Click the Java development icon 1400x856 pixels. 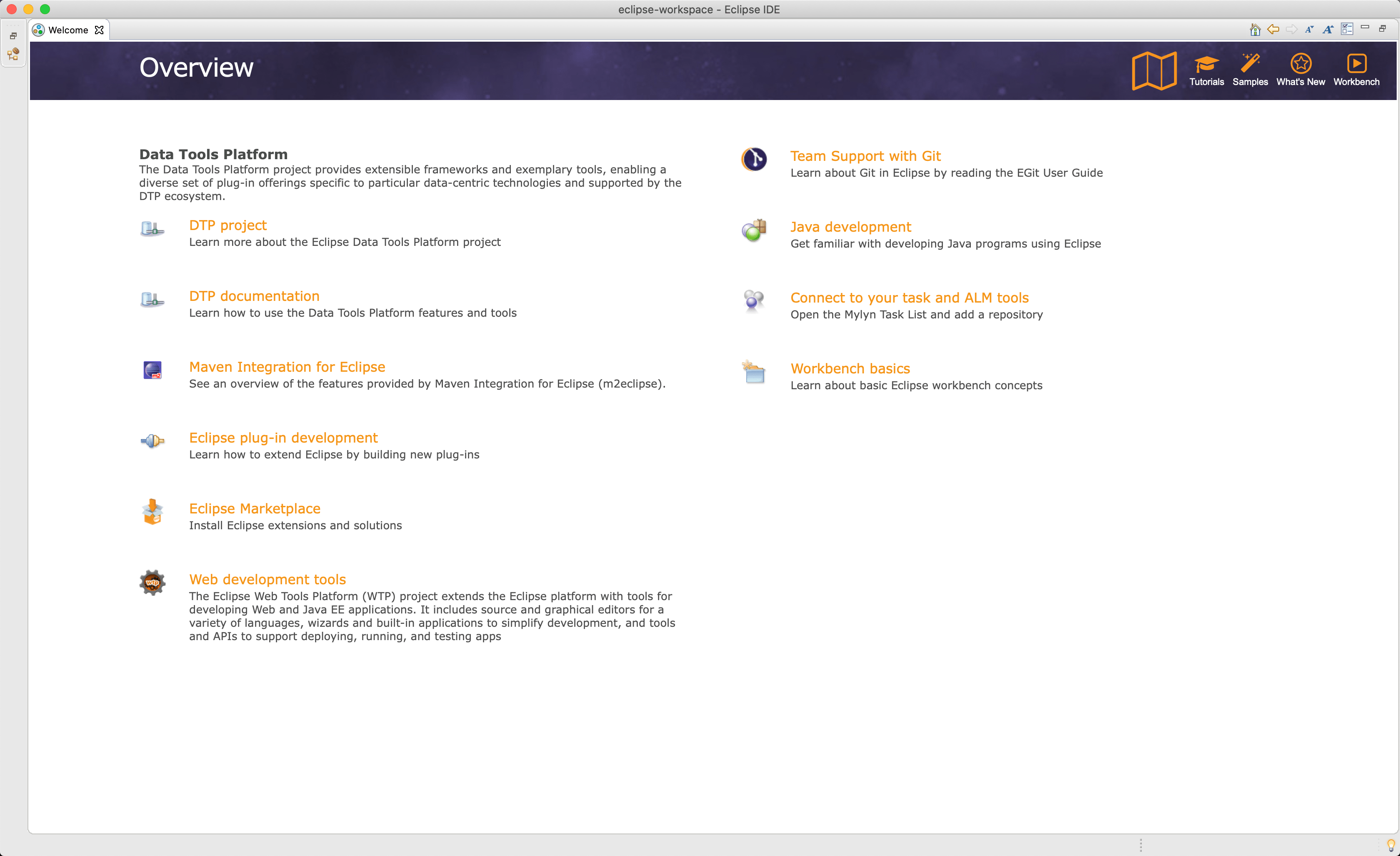click(x=754, y=230)
